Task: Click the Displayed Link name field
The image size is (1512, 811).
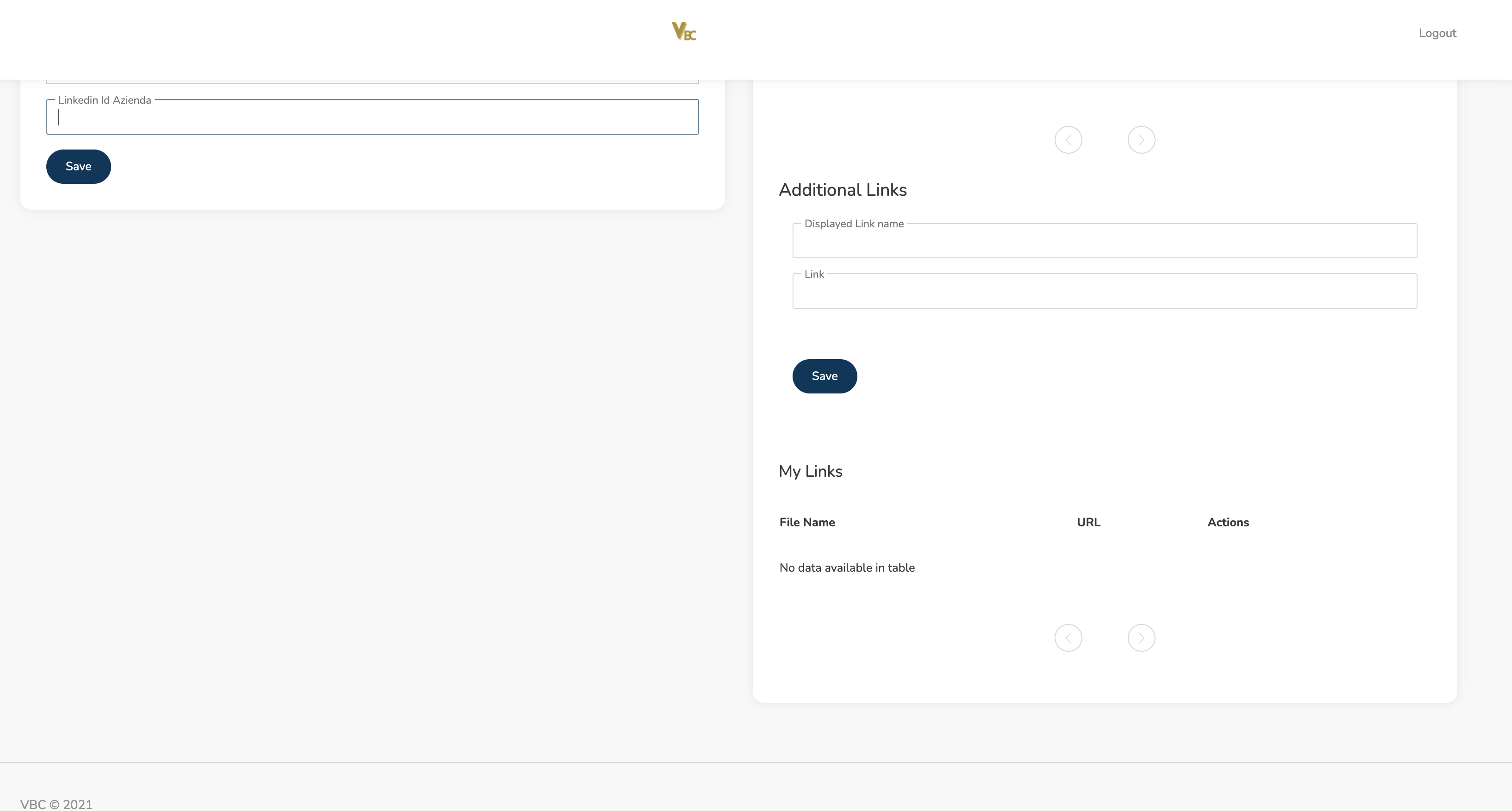Action: (x=1104, y=241)
